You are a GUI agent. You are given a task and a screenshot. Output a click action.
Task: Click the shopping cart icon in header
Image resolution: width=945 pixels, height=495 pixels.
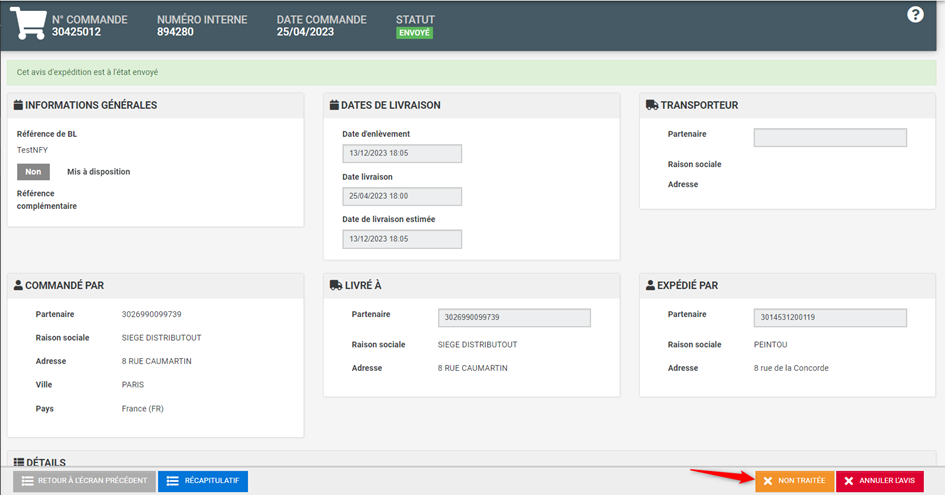[x=28, y=24]
